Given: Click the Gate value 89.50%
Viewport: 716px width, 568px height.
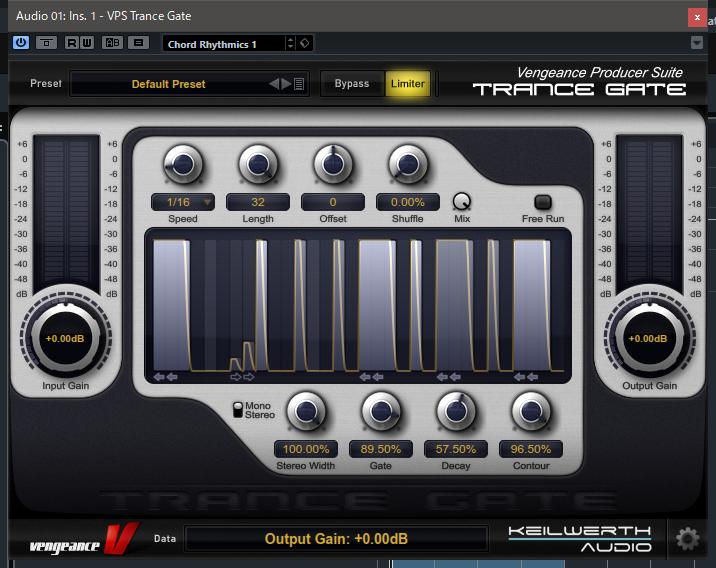Looking at the screenshot, I should [381, 449].
